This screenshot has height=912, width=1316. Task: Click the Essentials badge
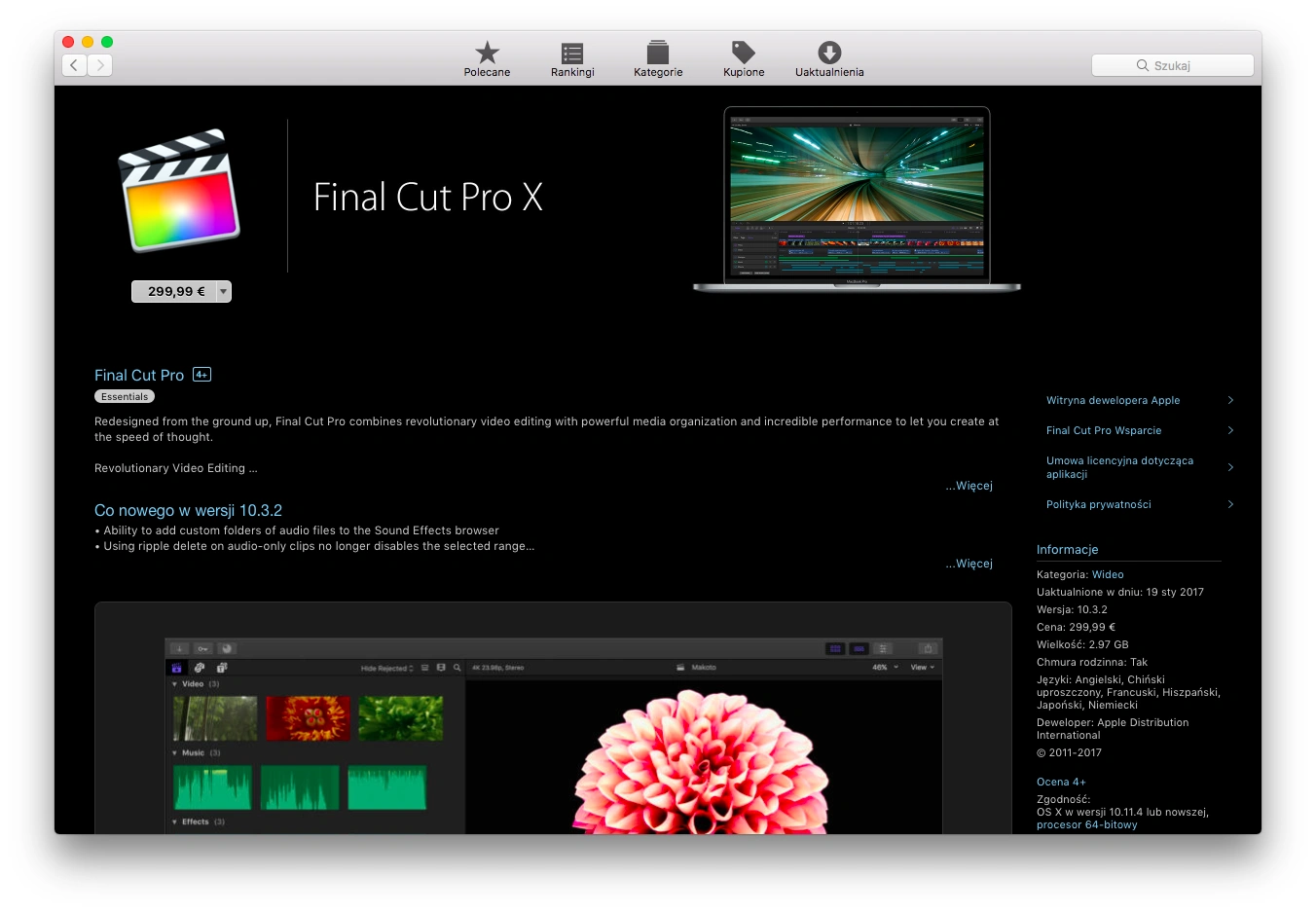125,396
